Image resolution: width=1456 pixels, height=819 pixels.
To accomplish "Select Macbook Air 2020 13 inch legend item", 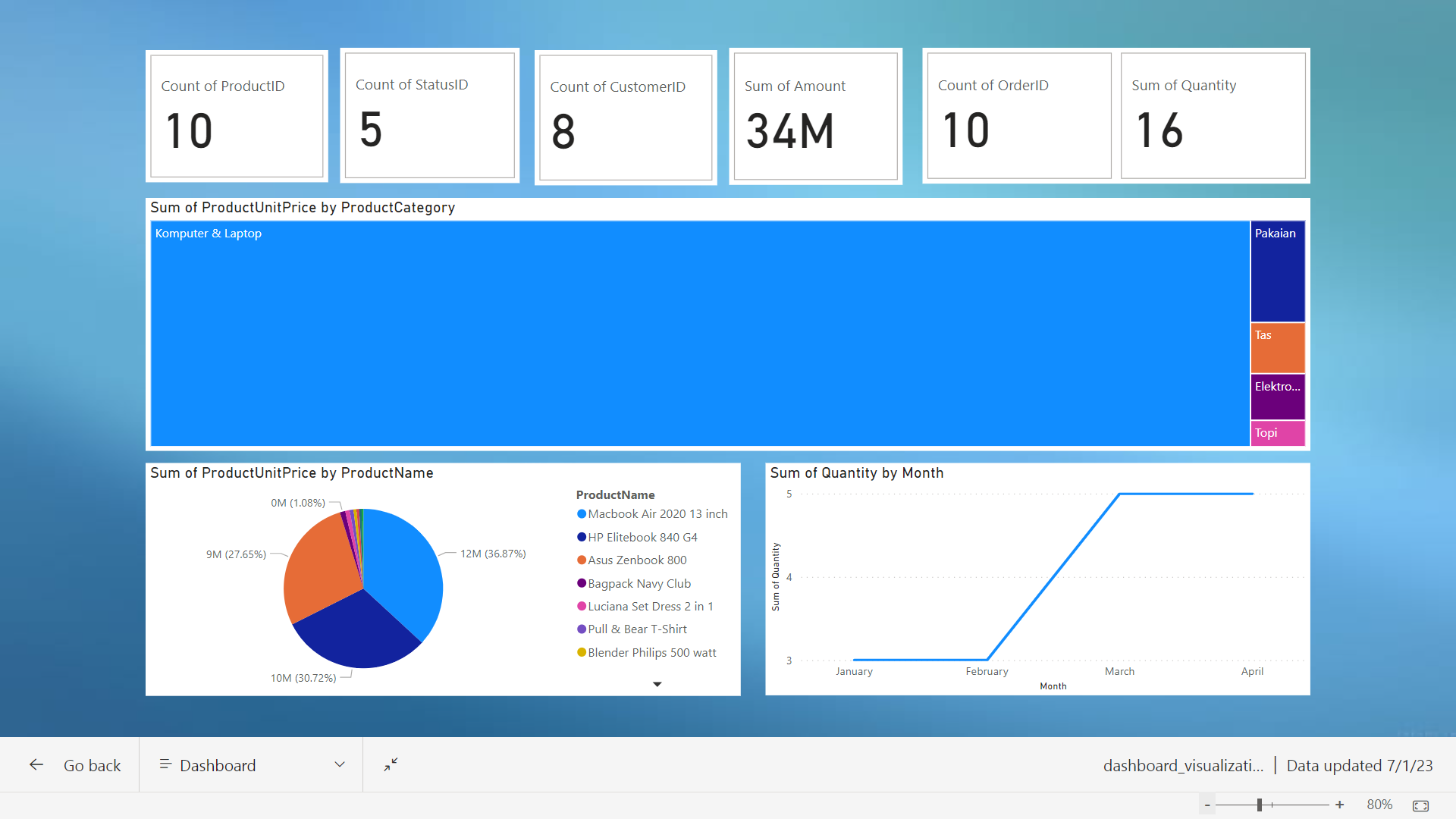I will [x=657, y=514].
